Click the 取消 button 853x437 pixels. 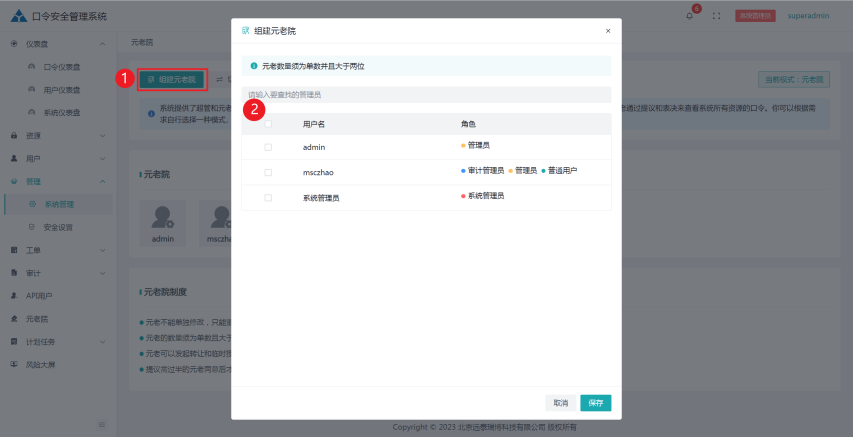[x=560, y=403]
